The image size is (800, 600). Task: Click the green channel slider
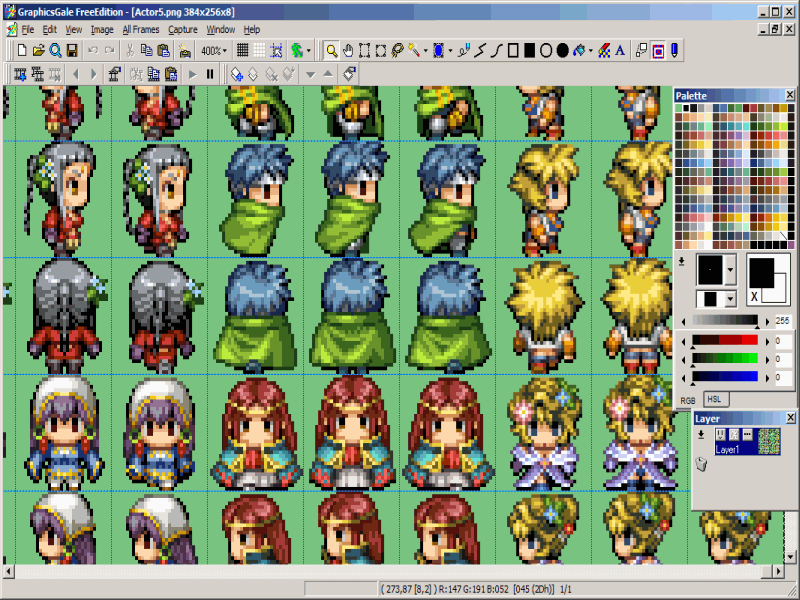point(725,359)
